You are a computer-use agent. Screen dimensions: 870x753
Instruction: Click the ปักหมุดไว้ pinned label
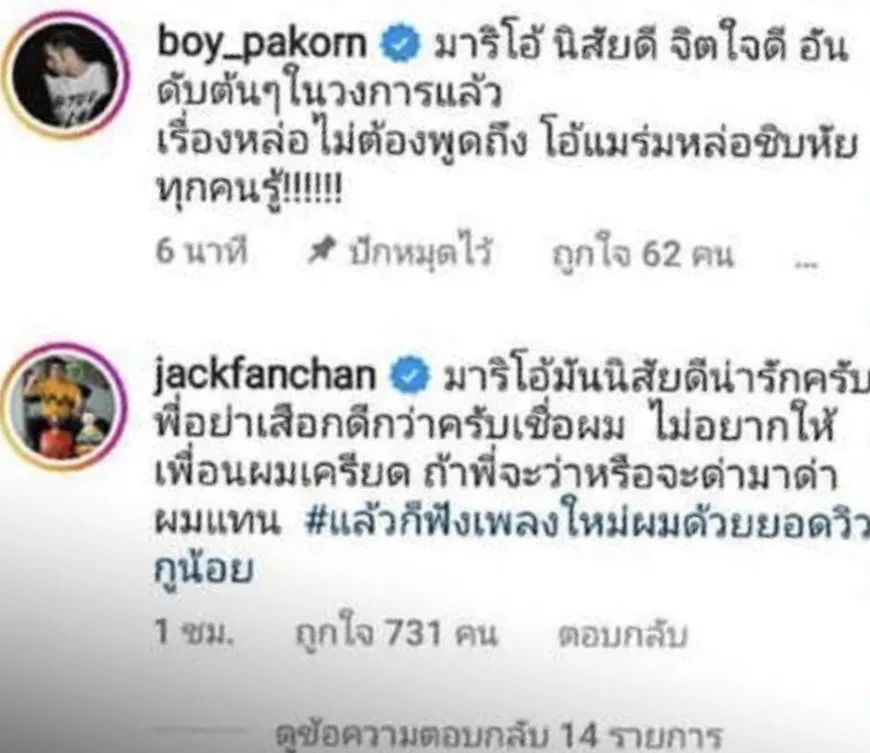(421, 252)
